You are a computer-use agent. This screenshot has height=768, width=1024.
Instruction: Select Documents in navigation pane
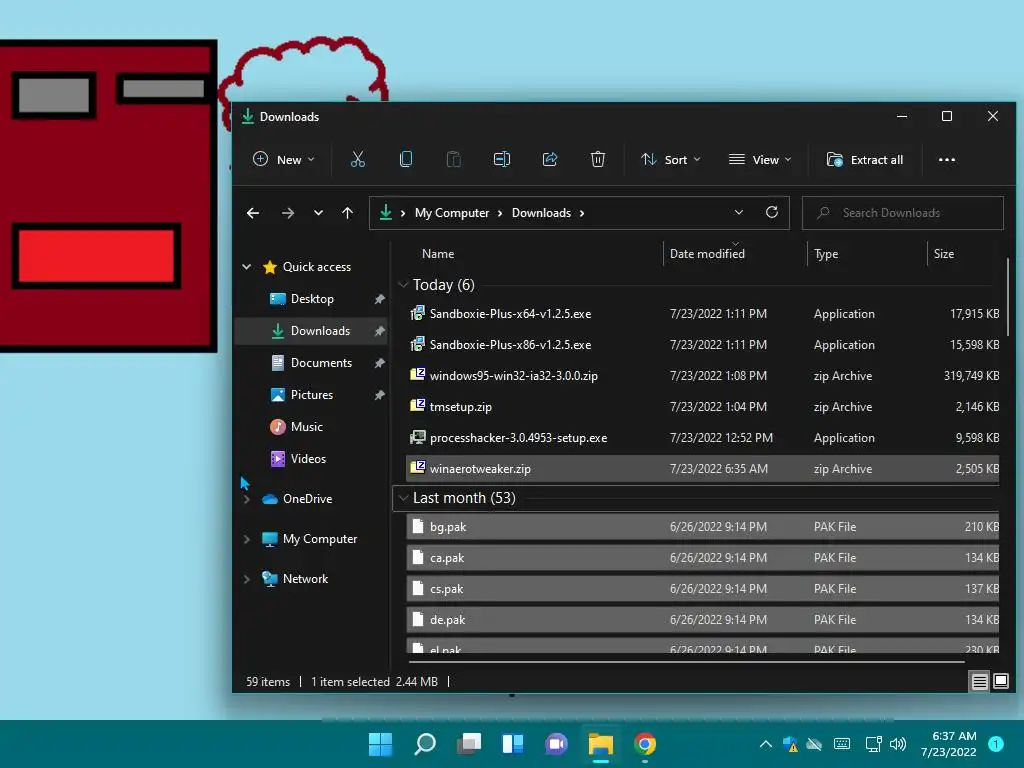pyautogui.click(x=312, y=363)
